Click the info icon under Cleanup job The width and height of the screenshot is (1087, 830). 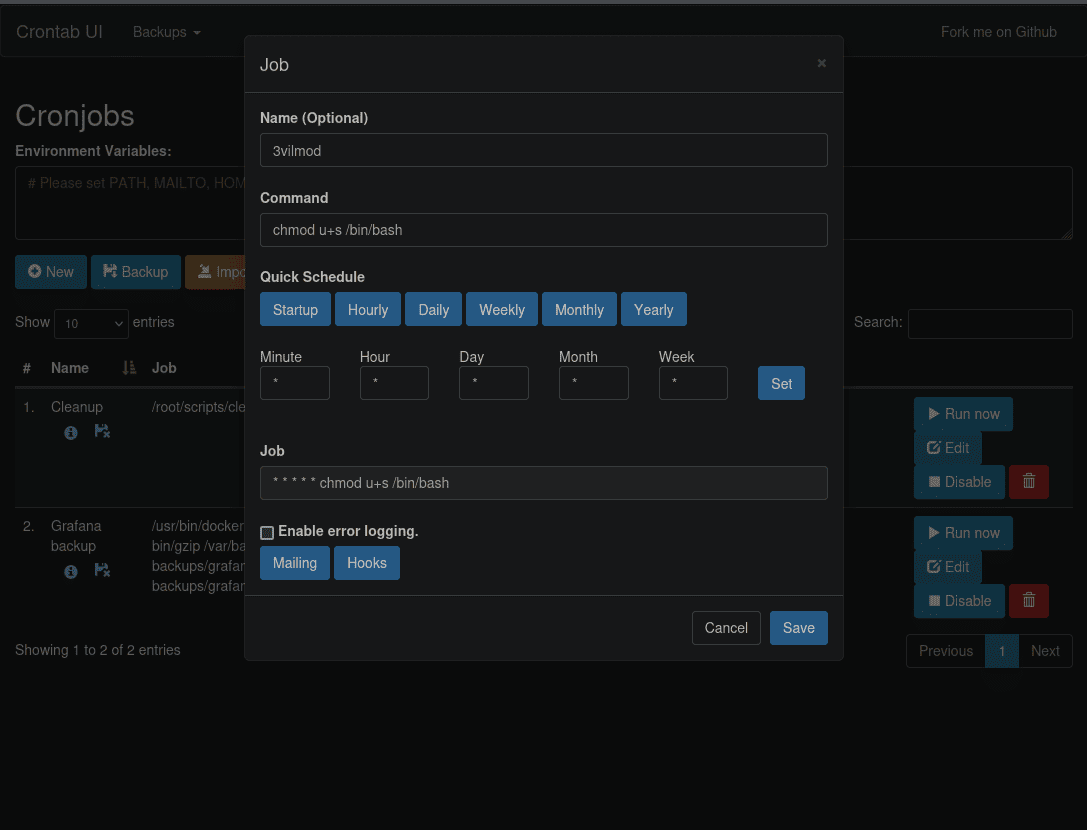pos(71,433)
